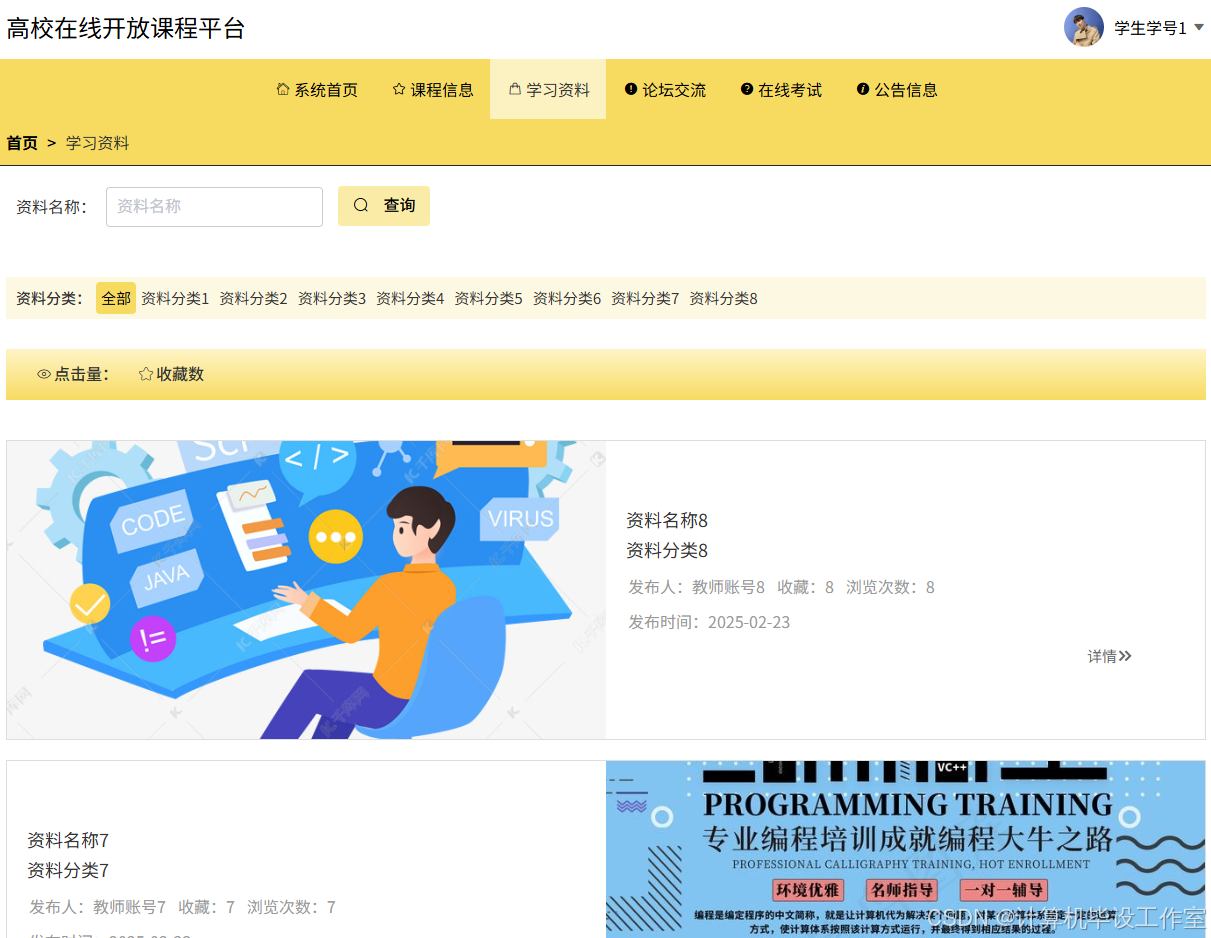The height and width of the screenshot is (938, 1211).
Task: Click the star icon next to 收藏数
Action: [x=146, y=374]
